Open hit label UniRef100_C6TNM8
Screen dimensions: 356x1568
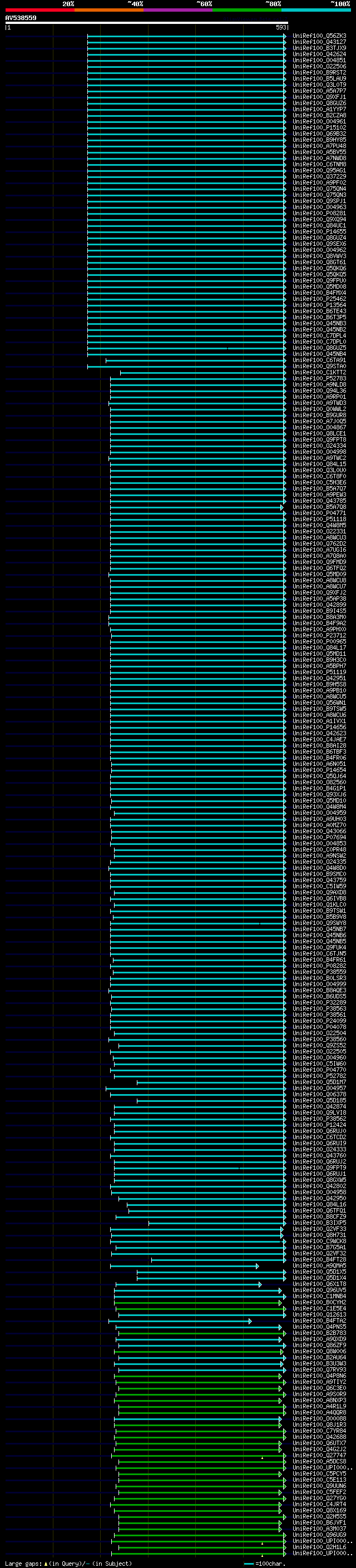coord(319,164)
